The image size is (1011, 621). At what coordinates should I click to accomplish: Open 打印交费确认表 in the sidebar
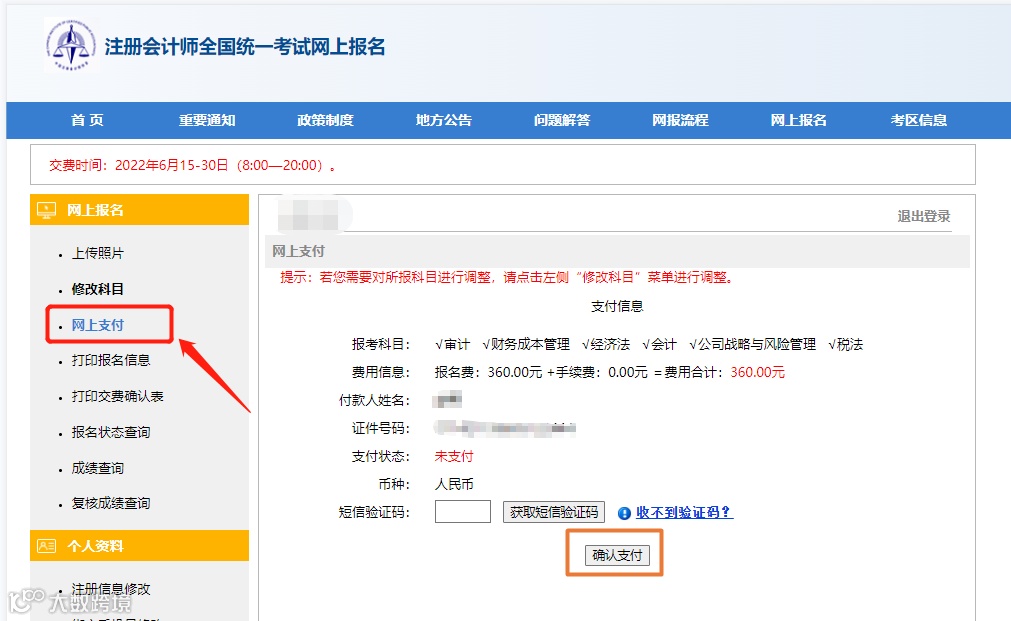click(x=117, y=396)
